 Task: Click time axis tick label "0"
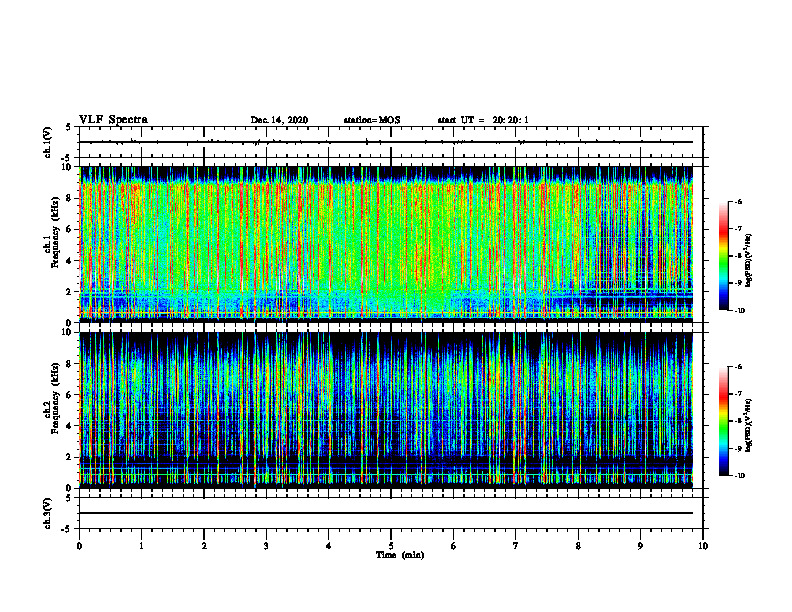[x=79, y=546]
